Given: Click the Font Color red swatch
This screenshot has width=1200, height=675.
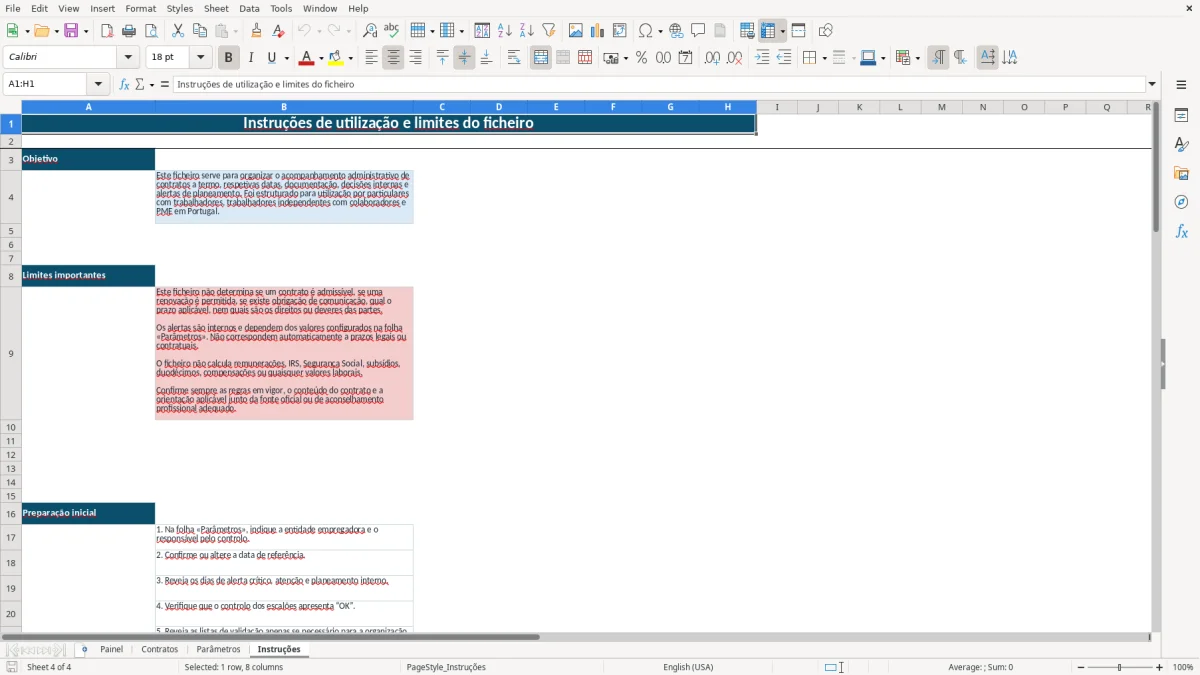Looking at the screenshot, I should tap(307, 58).
